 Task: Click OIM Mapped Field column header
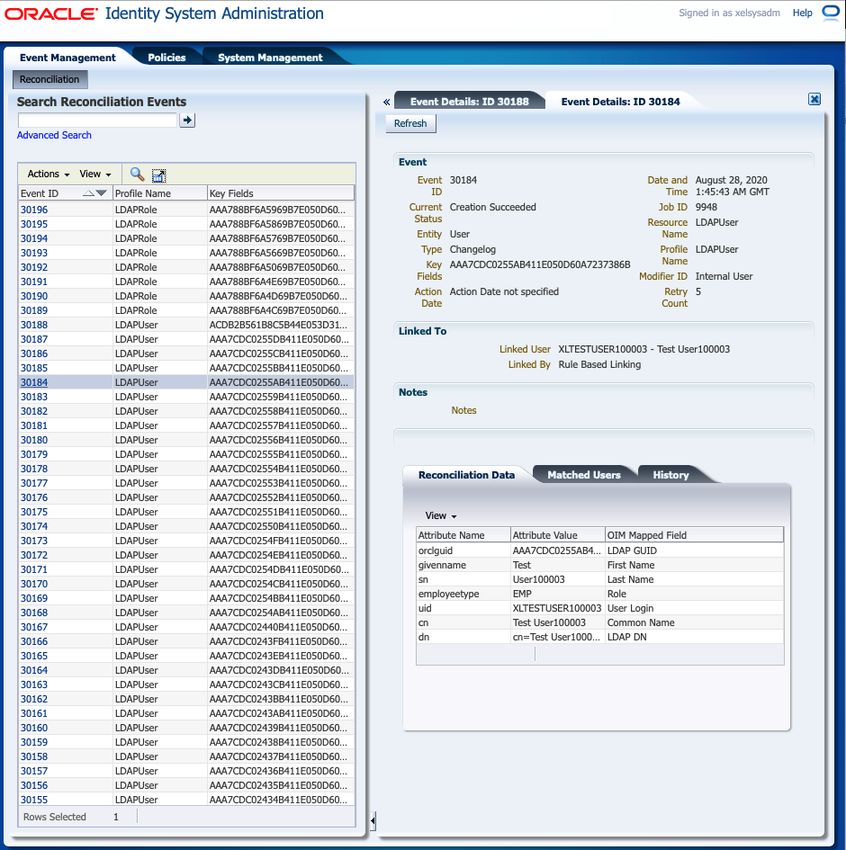(x=694, y=535)
